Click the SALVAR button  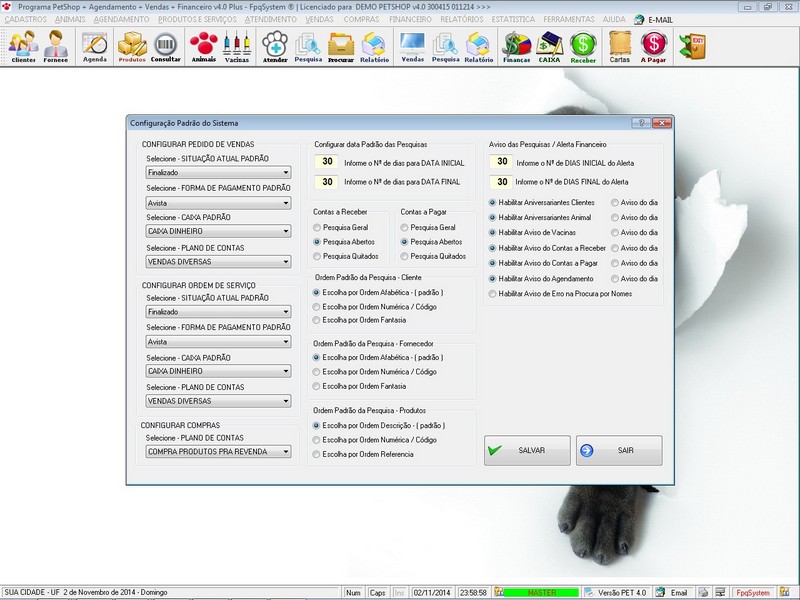pyautogui.click(x=527, y=451)
